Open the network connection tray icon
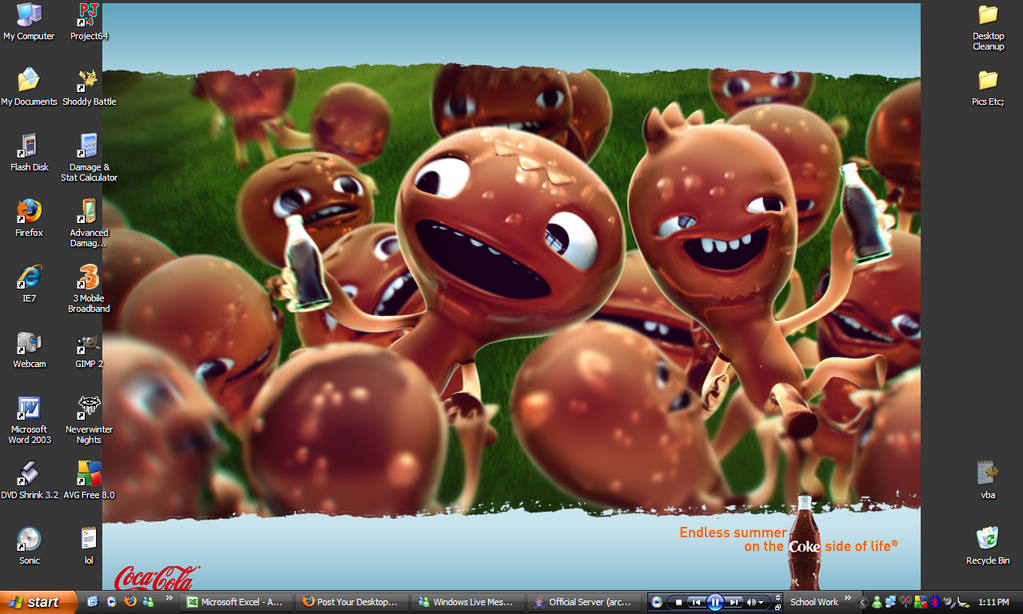Image resolution: width=1023 pixels, height=614 pixels. pyautogui.click(x=891, y=602)
